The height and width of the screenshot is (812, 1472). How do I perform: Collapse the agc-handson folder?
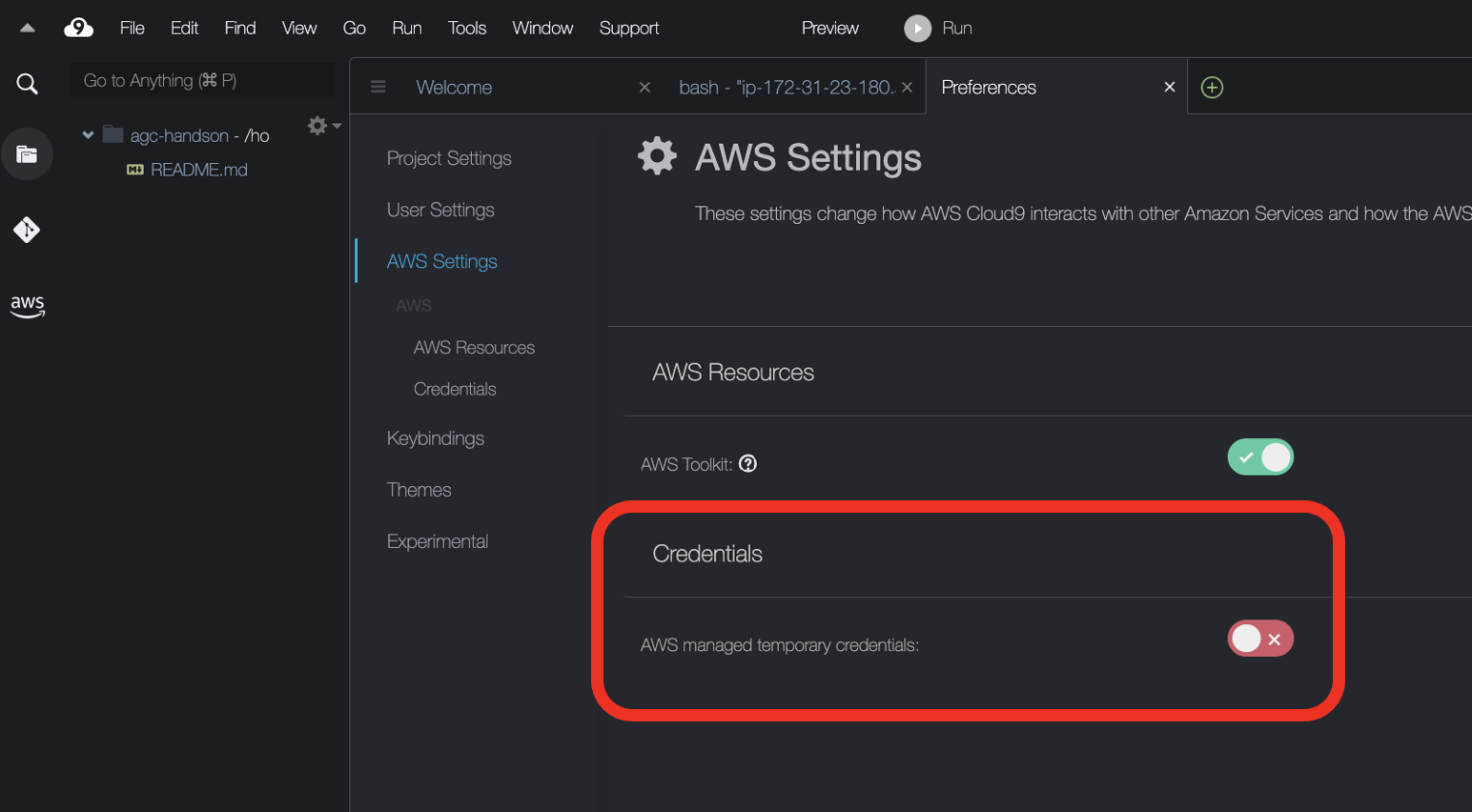[x=88, y=135]
